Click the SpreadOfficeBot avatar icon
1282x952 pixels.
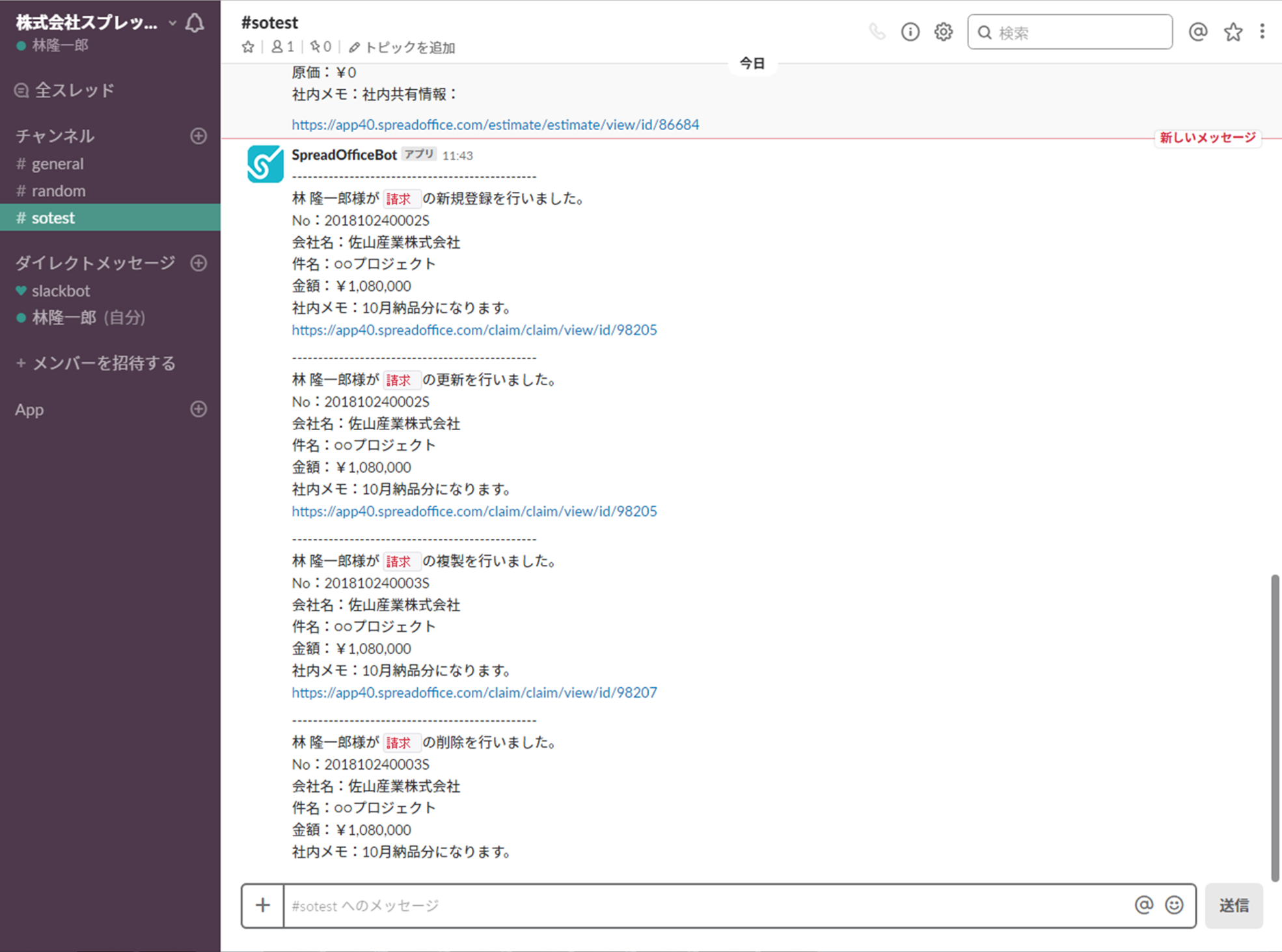(x=265, y=163)
